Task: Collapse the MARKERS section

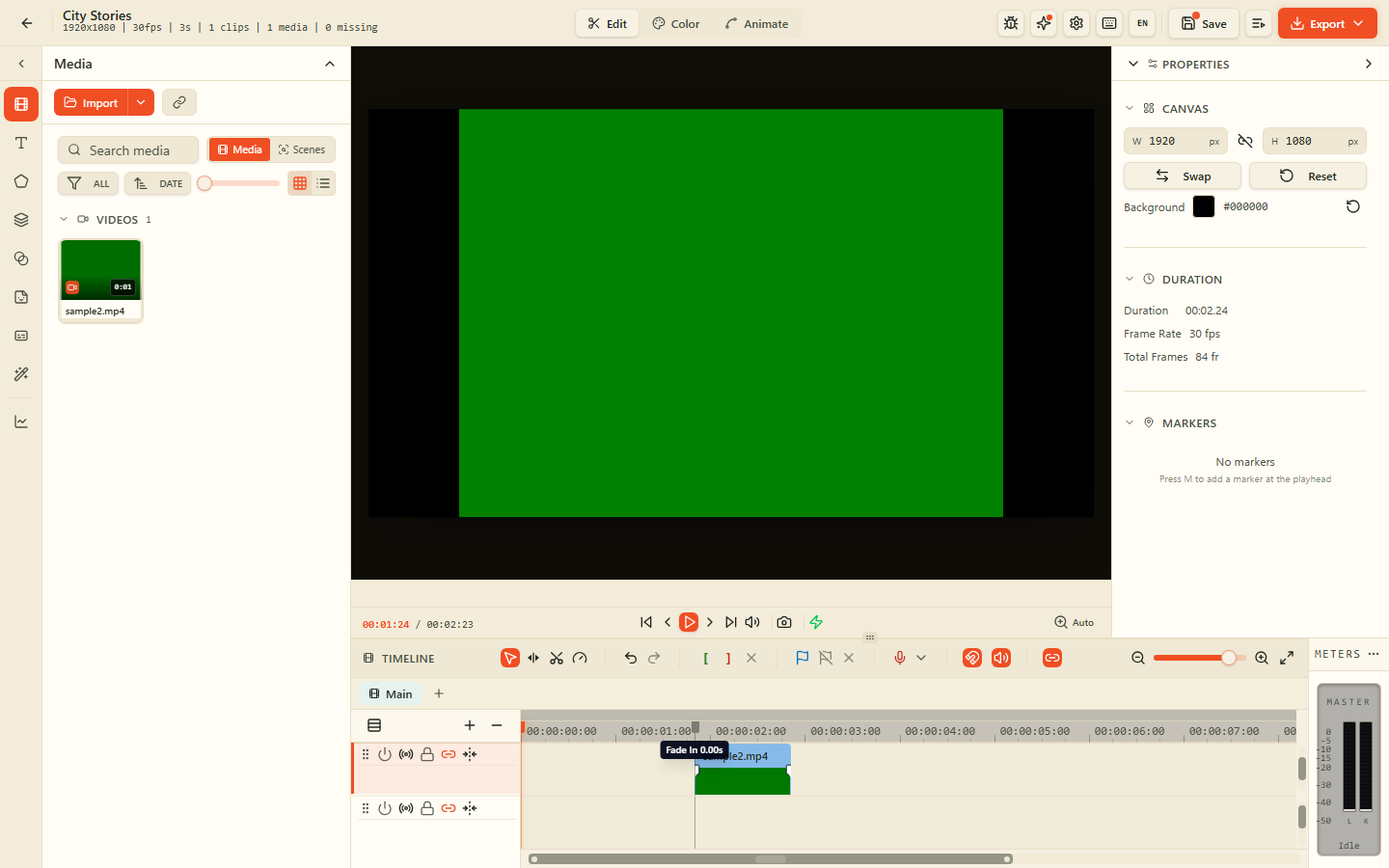Action: tap(1130, 422)
